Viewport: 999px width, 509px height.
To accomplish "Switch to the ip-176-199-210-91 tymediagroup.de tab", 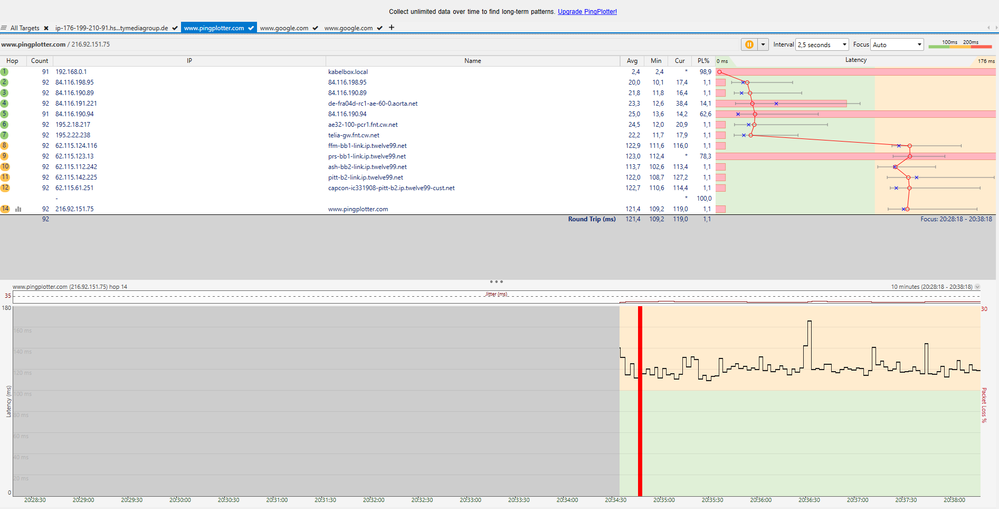I will tap(112, 28).
